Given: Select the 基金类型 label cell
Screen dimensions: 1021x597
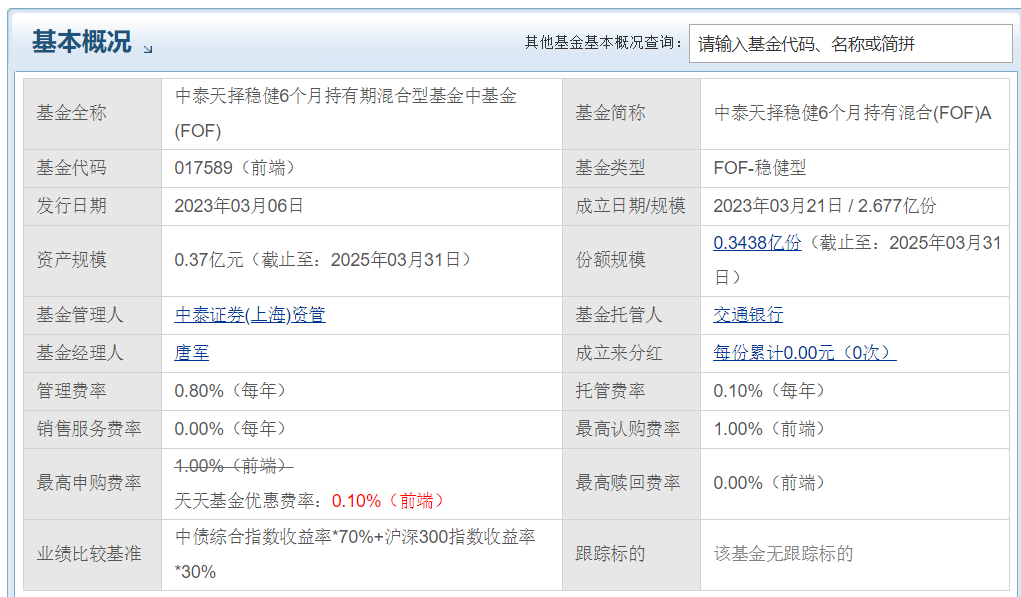Looking at the screenshot, I should 632,169.
